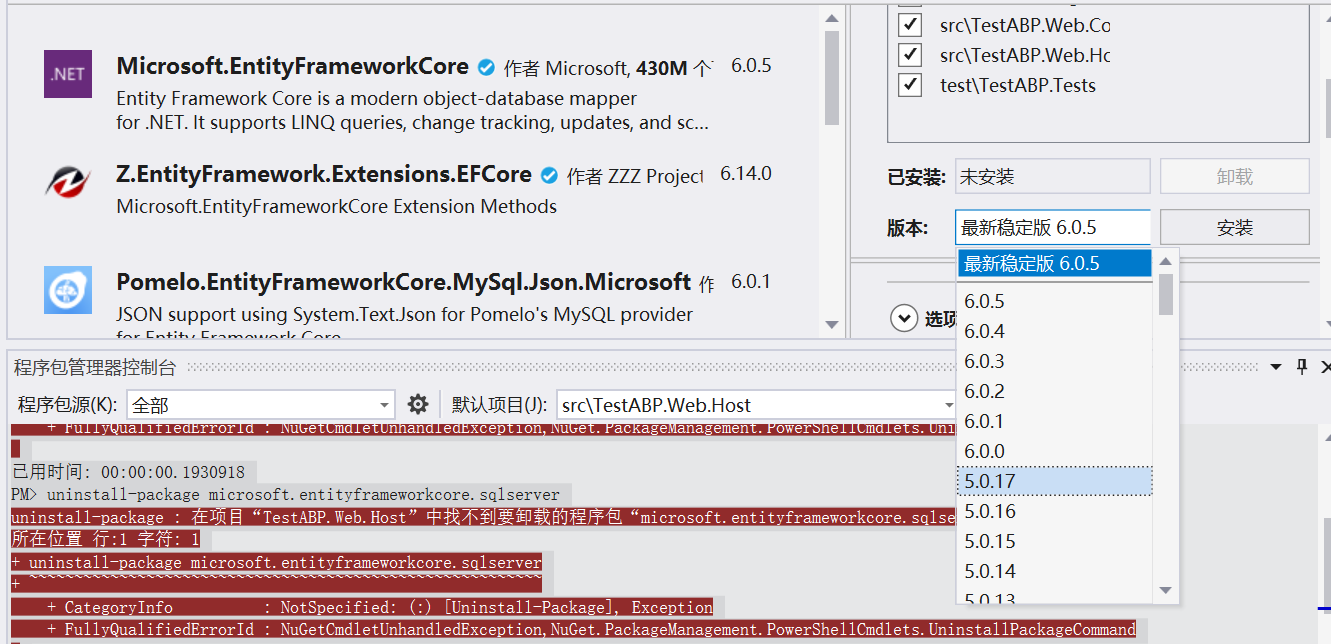Uncheck the test\TestABP.Tests project

click(x=909, y=84)
